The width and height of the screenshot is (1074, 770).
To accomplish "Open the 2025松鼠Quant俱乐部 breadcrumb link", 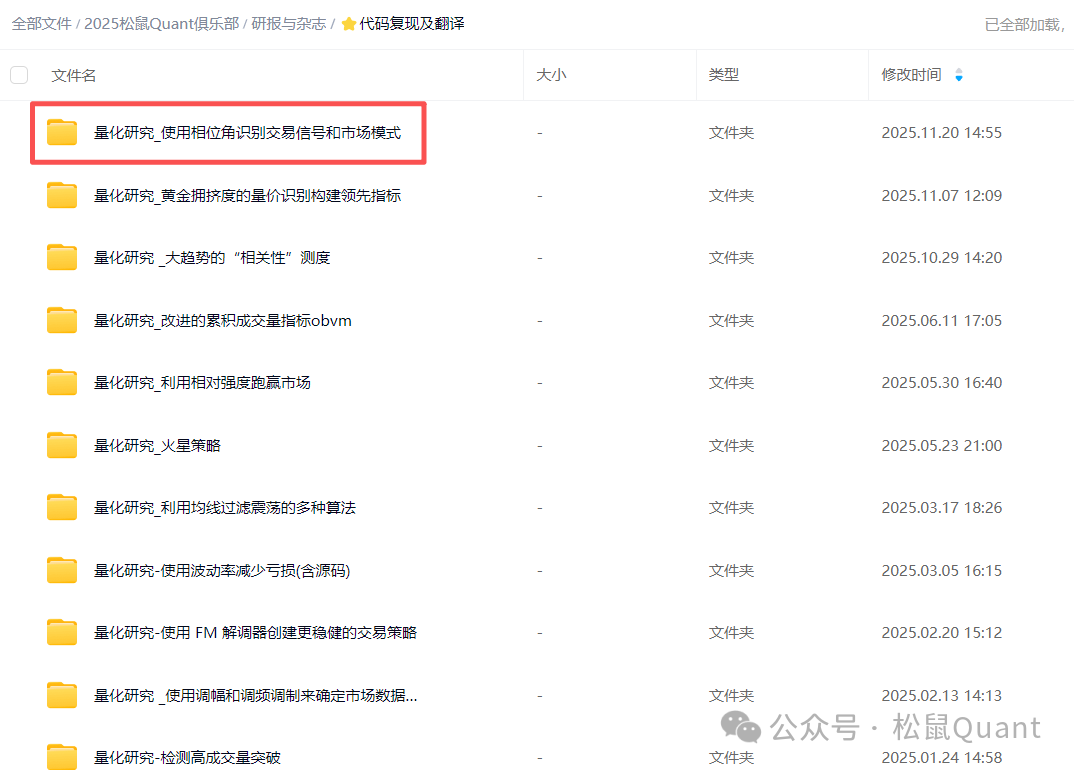I will (163, 22).
